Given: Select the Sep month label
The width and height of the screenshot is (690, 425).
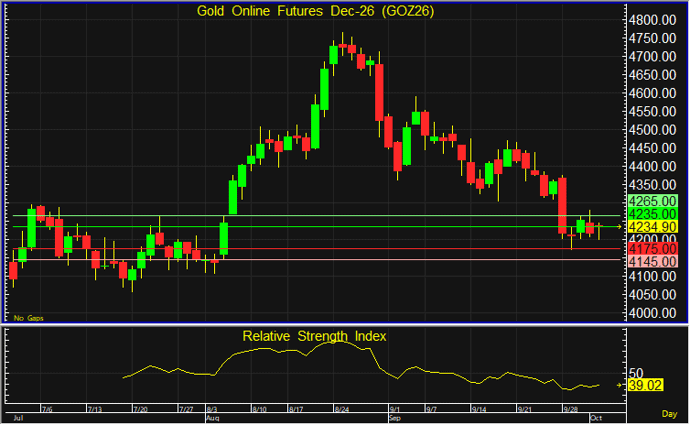Looking at the screenshot, I should (395, 418).
